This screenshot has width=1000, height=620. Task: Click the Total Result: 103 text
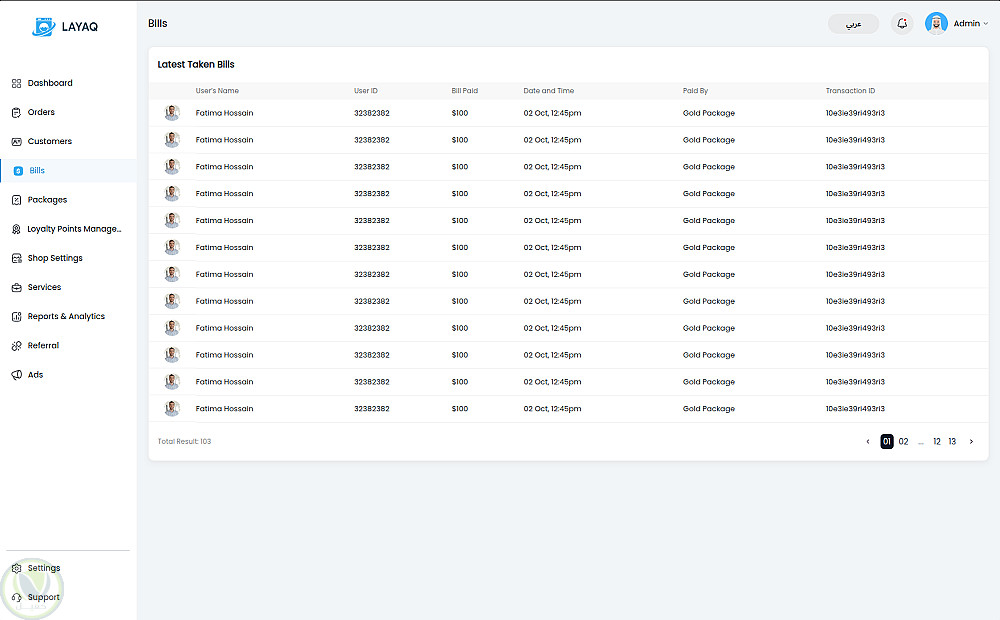click(184, 441)
